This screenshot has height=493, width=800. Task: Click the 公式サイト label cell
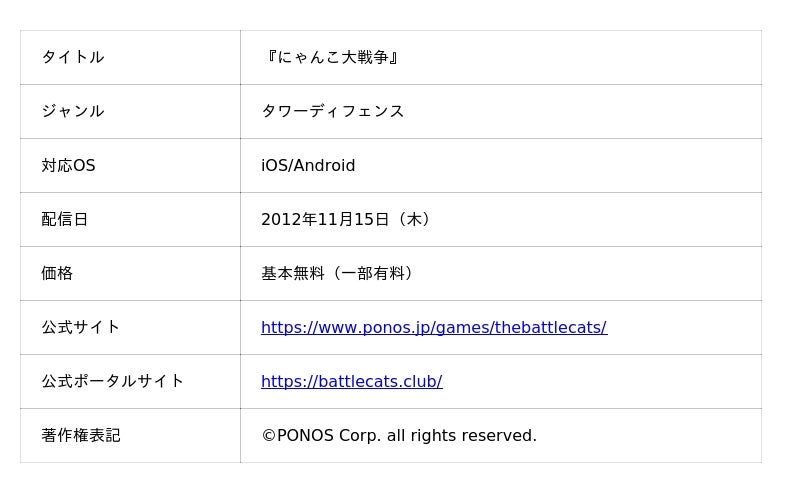pos(131,328)
